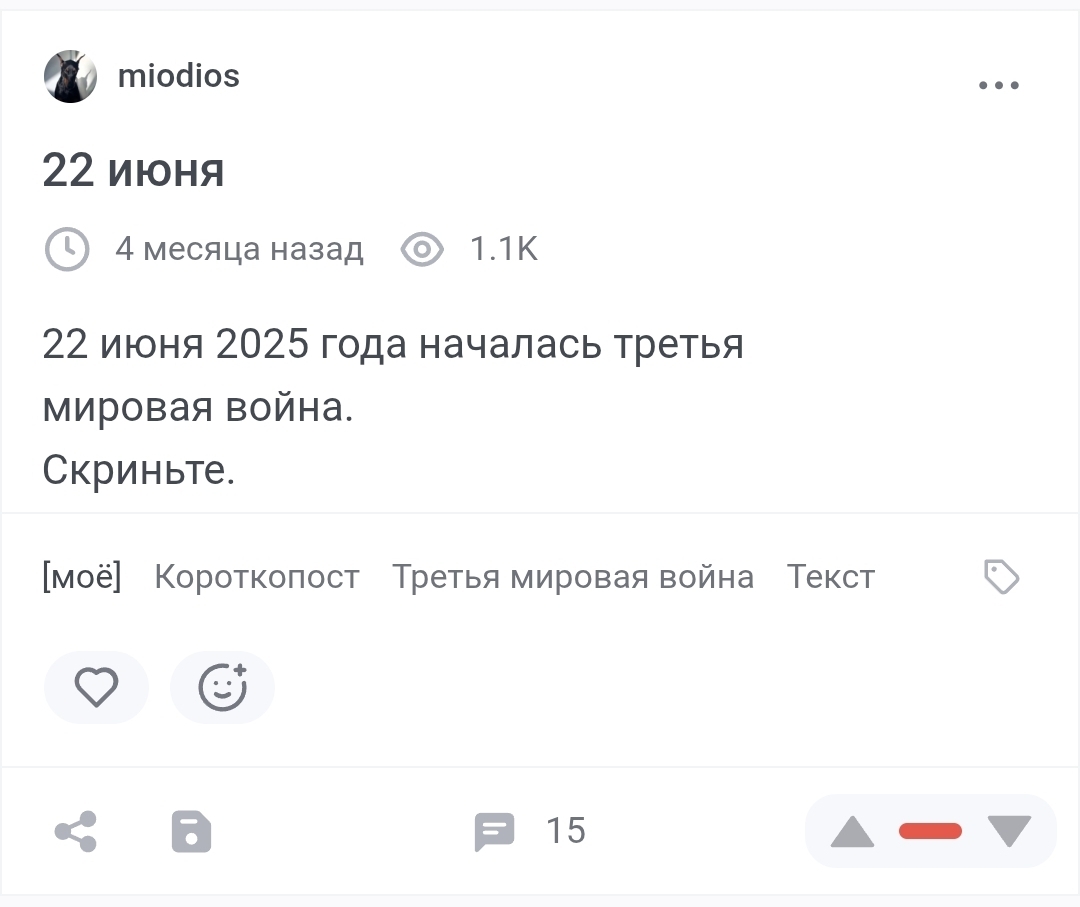The image size is (1080, 907).
Task: Select the Текст tag
Action: pos(830,577)
